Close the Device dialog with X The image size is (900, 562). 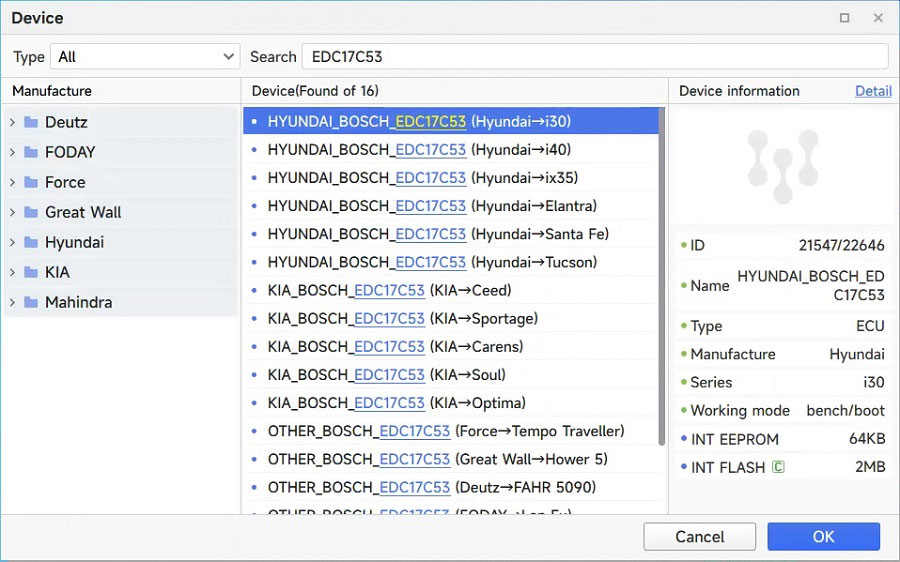point(878,18)
